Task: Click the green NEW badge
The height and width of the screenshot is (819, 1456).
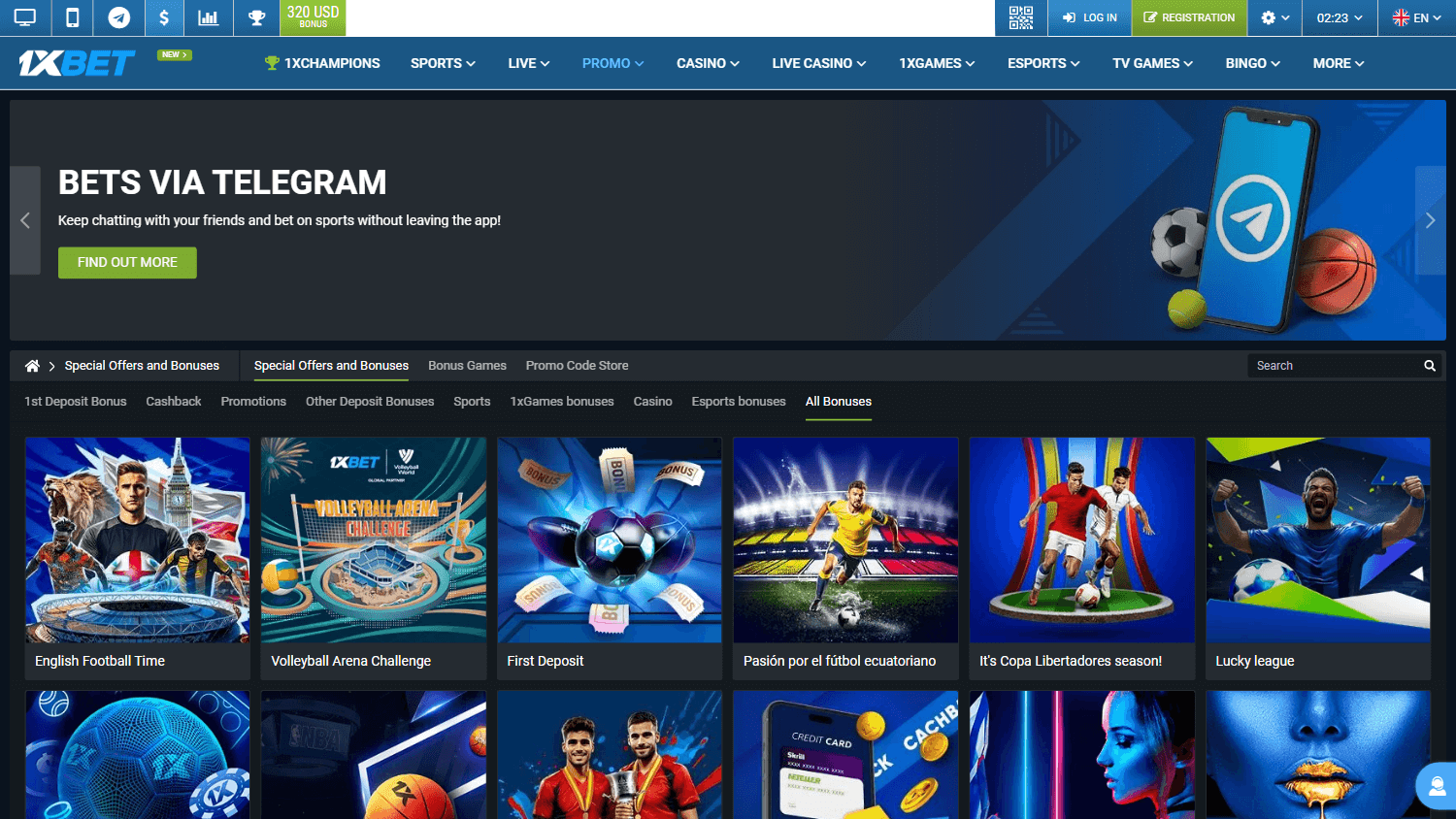Action: pos(175,55)
